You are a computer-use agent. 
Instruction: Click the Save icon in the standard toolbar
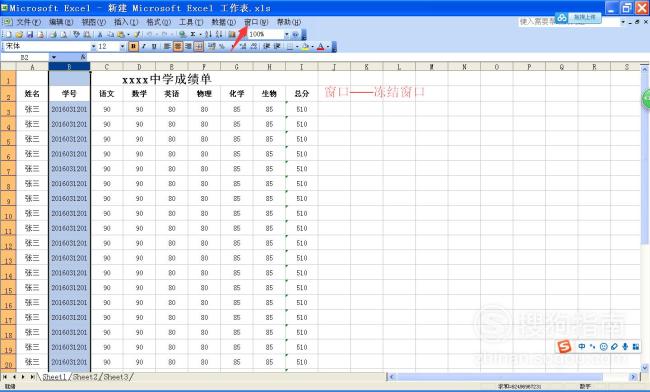30,34
